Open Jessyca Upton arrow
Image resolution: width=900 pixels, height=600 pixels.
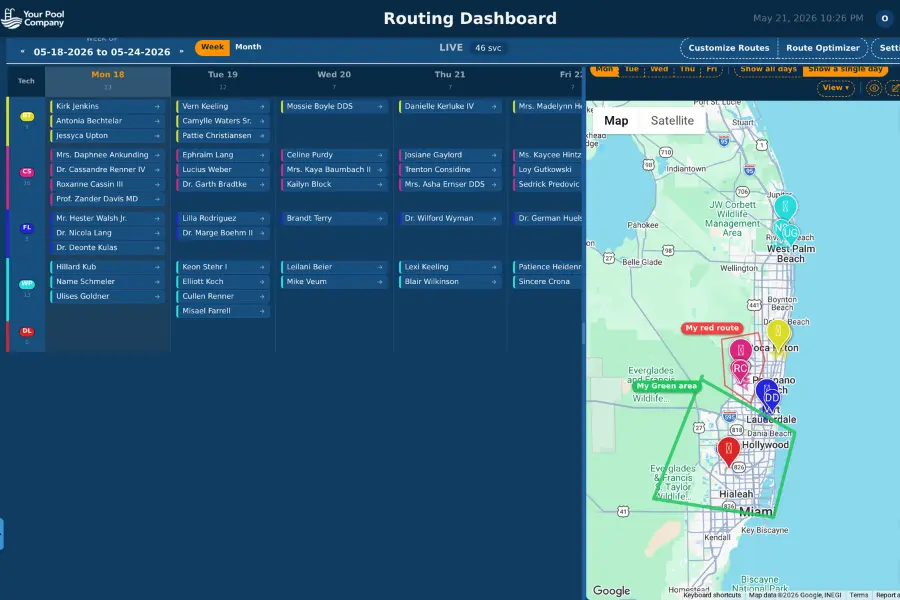(157, 136)
